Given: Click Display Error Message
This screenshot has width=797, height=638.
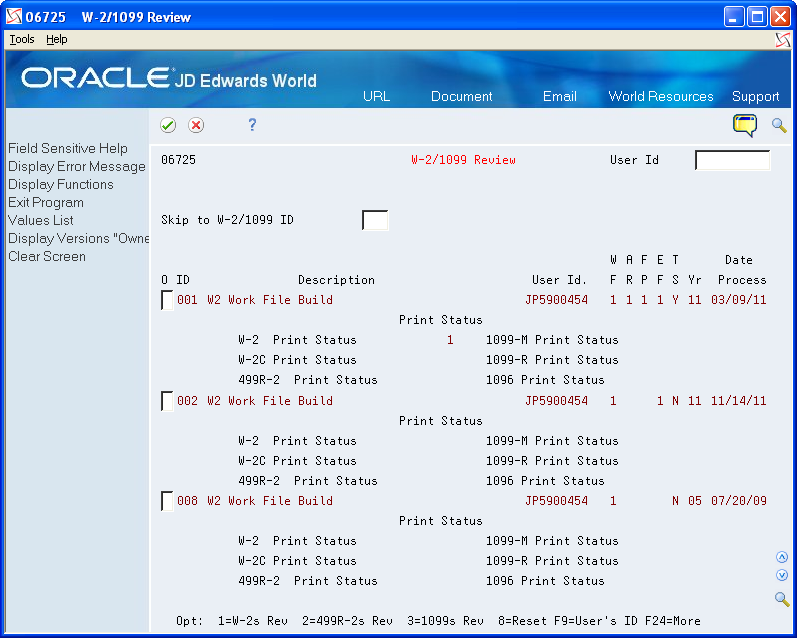Looking at the screenshot, I should 77,166.
